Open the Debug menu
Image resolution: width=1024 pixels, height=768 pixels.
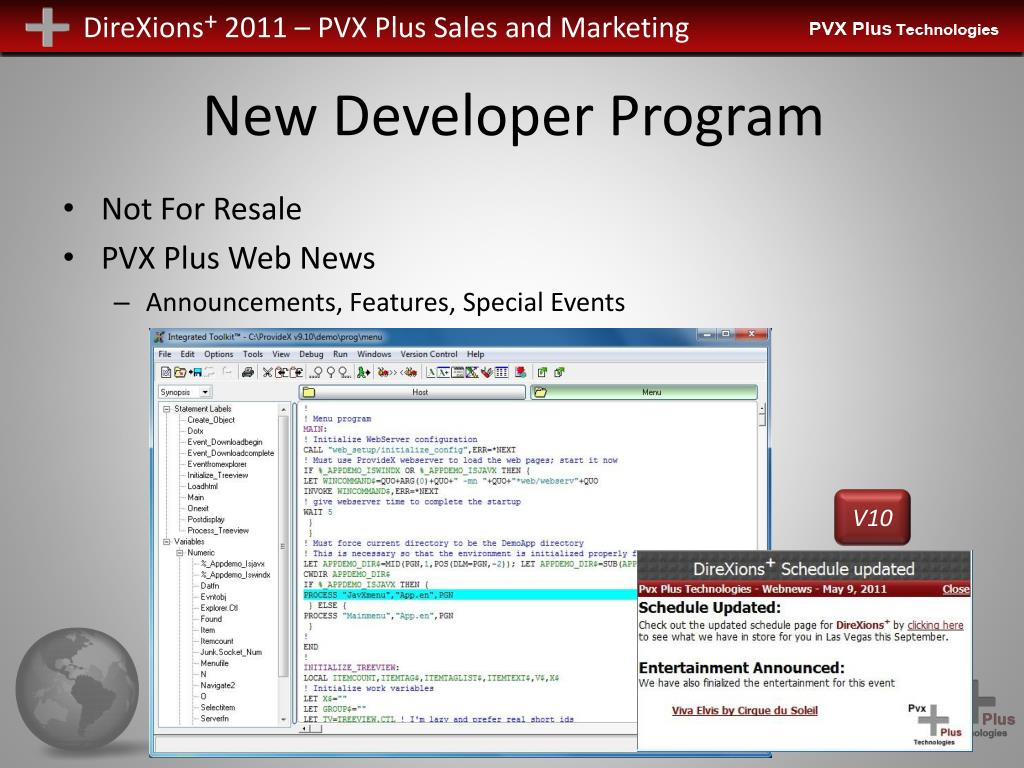pos(312,354)
